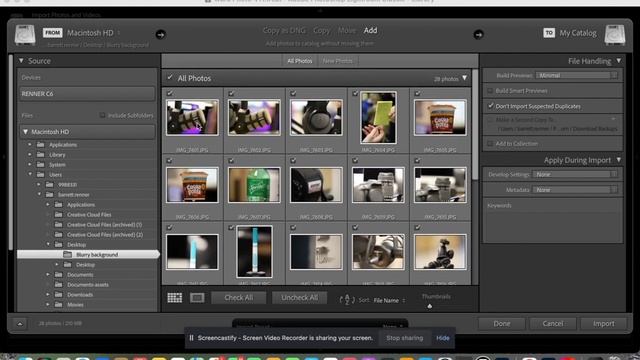Select the RENNER C6 device
The height and width of the screenshot is (360, 640).
tap(87, 93)
